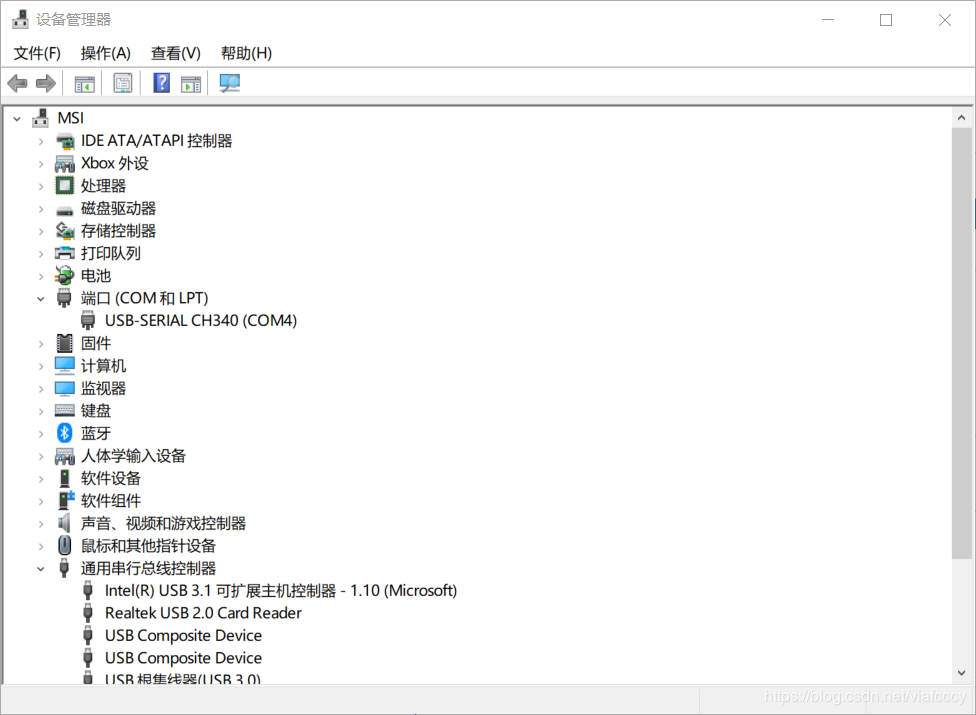Viewport: 976px width, 715px height.
Task: Click the IDE ATA/ATAPI controller icon
Action: (65, 141)
